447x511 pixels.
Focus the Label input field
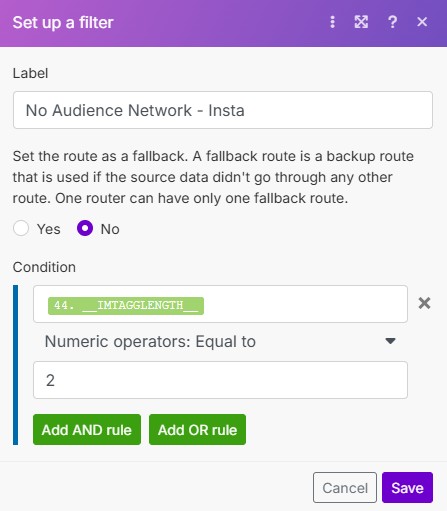[223, 110]
